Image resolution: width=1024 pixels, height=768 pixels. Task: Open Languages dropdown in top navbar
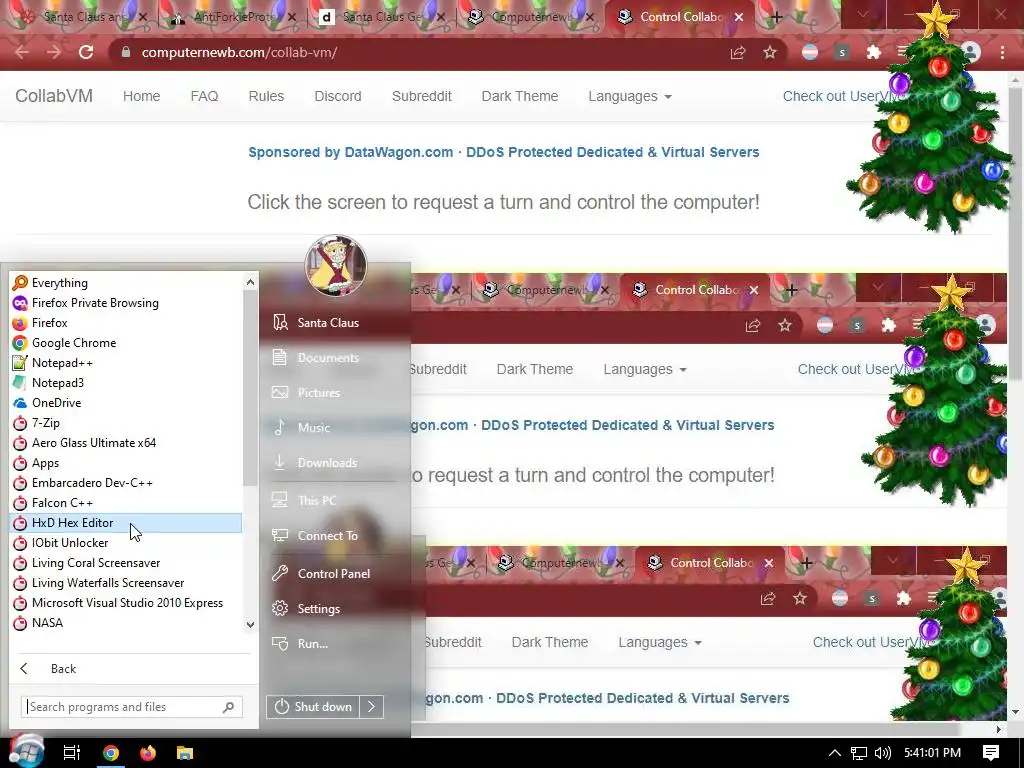pyautogui.click(x=630, y=96)
